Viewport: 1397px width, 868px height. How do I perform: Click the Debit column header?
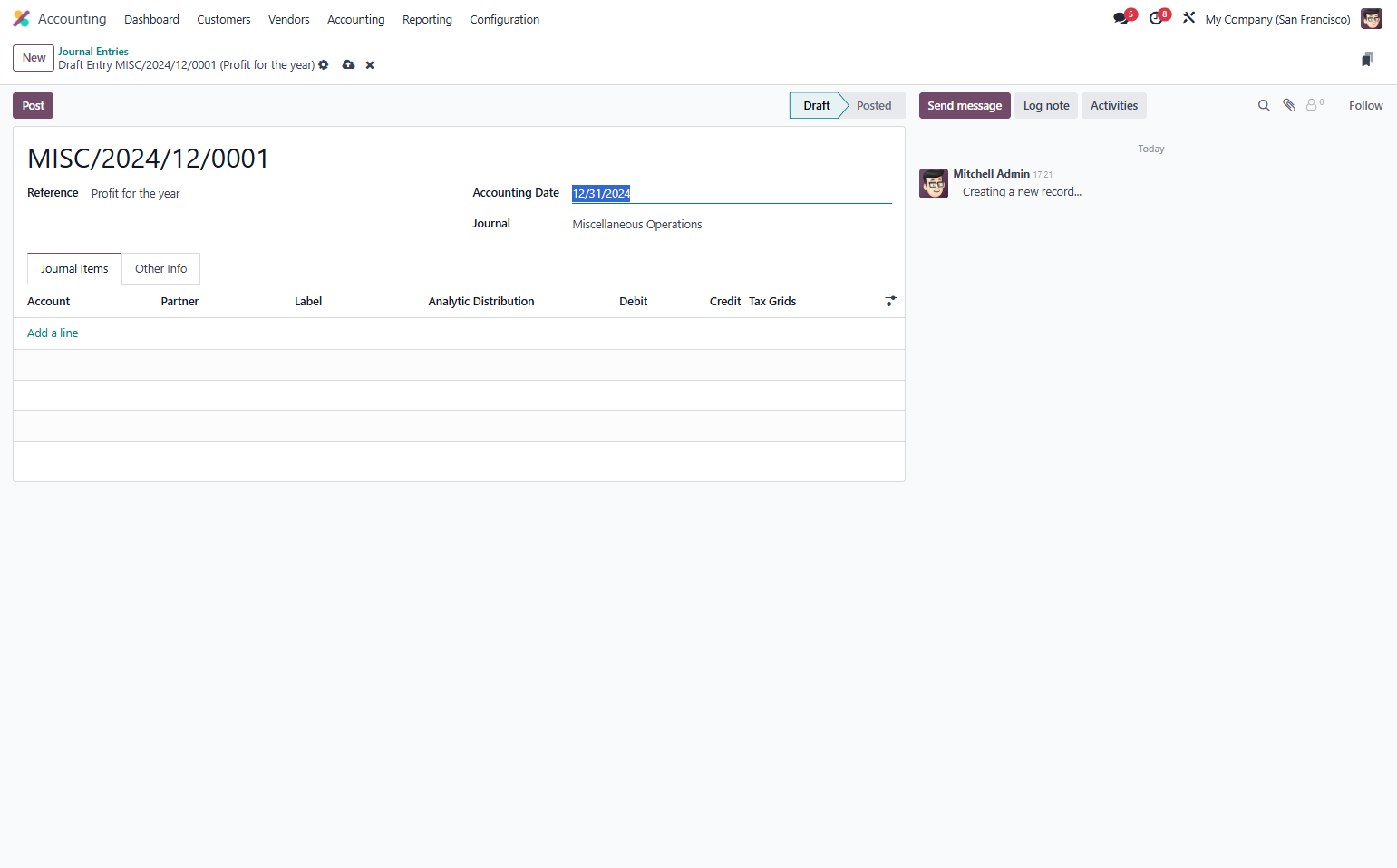click(x=634, y=302)
